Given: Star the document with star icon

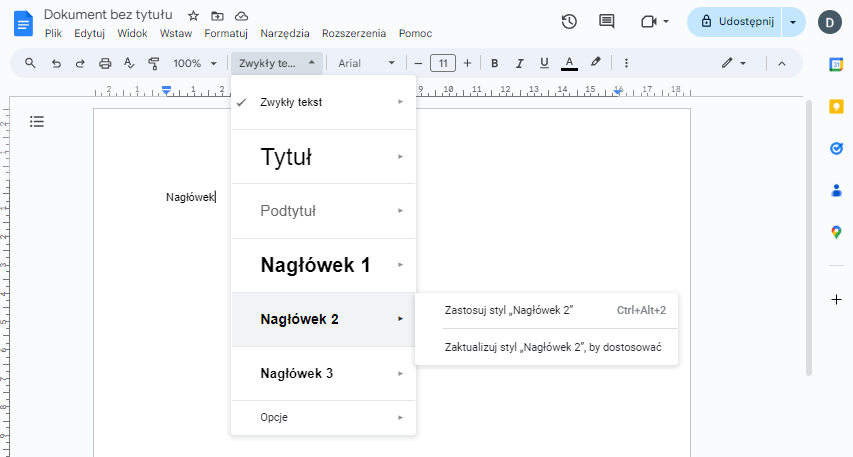Looking at the screenshot, I should (x=193, y=16).
